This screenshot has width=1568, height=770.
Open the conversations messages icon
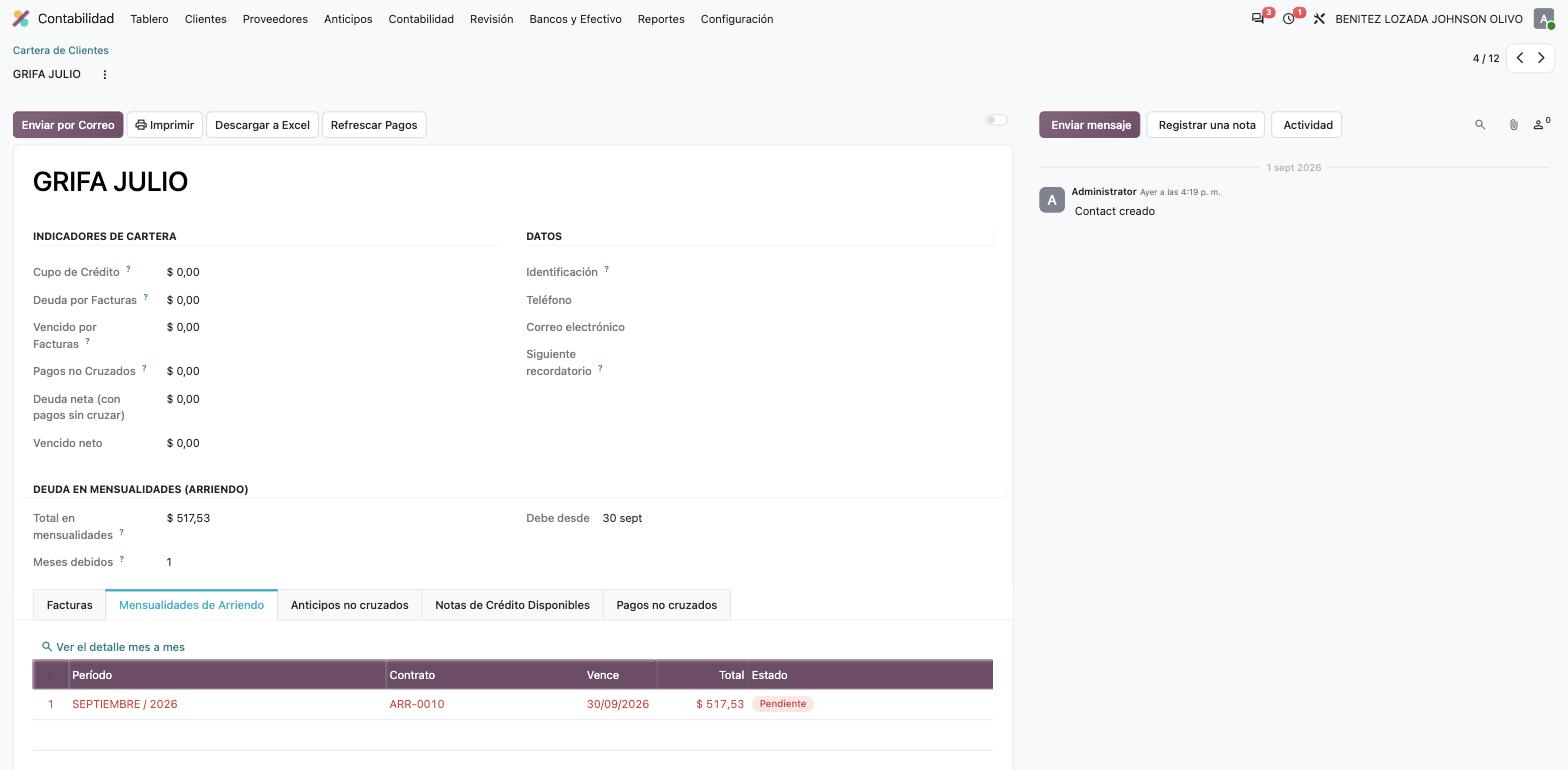coord(1258,19)
